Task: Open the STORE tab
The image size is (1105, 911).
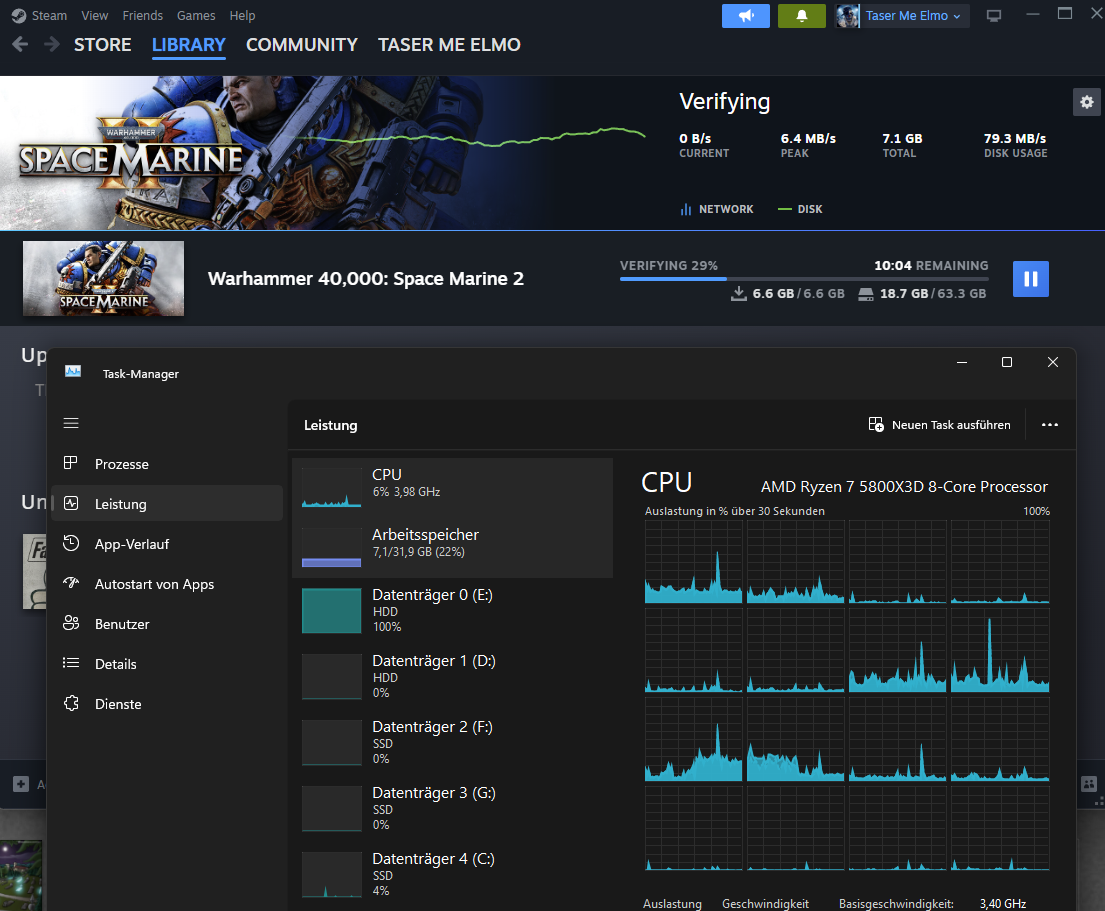Action: point(103,45)
